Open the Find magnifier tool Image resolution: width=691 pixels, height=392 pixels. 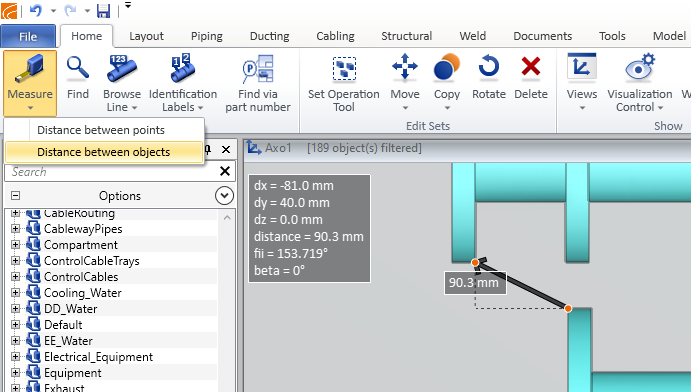pos(78,69)
